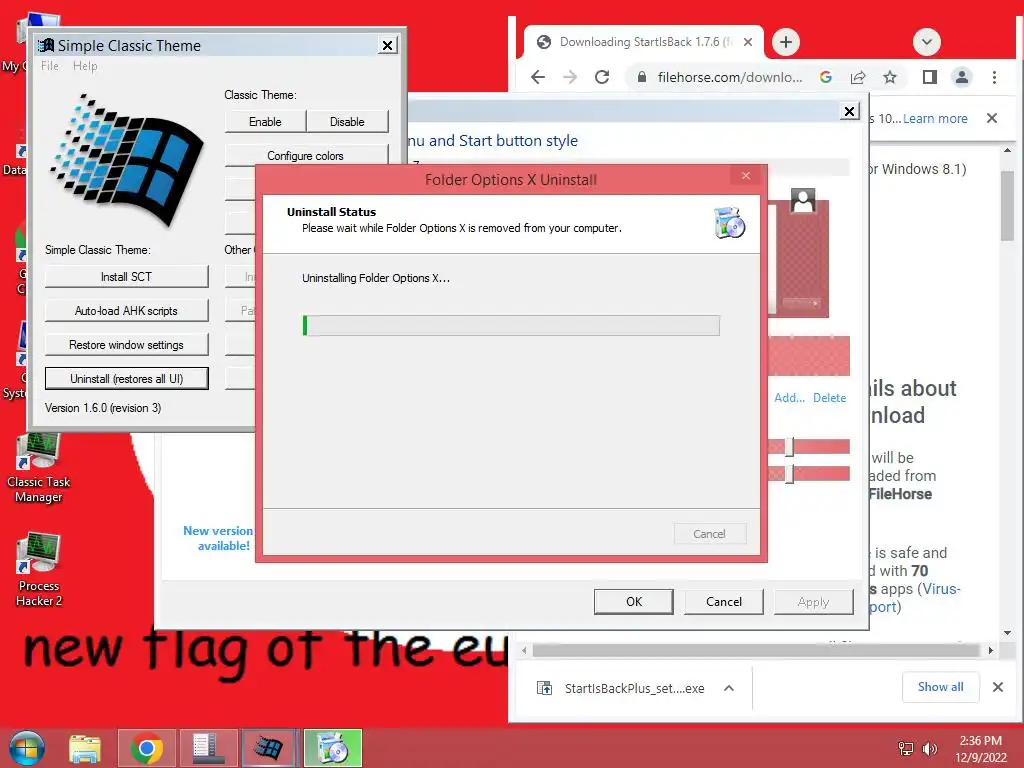This screenshot has width=1024, height=768.
Task: Adjust the lower slider in settings dialog
Action: 790,473
